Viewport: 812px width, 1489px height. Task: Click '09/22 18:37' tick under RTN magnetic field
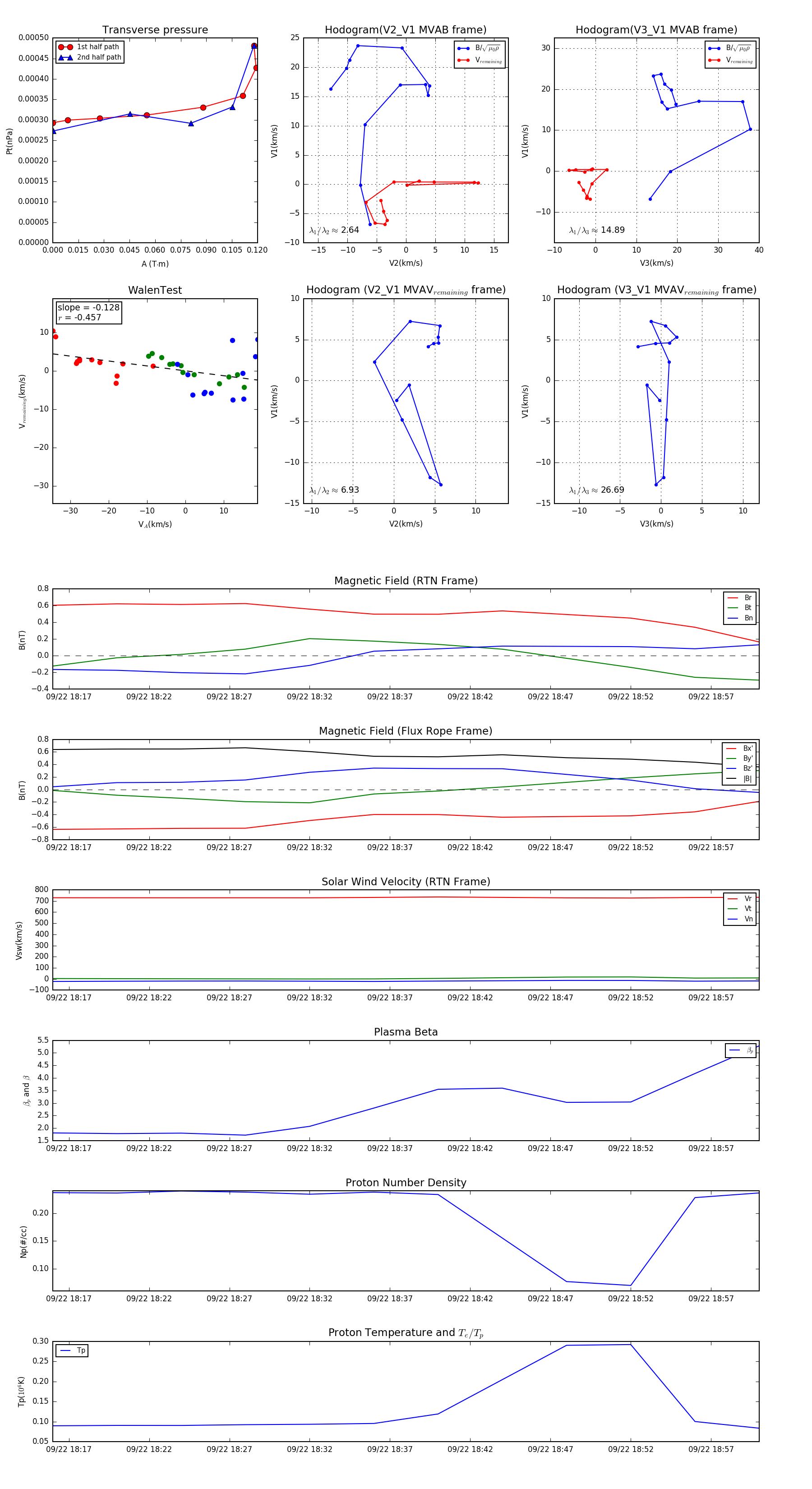point(390,697)
